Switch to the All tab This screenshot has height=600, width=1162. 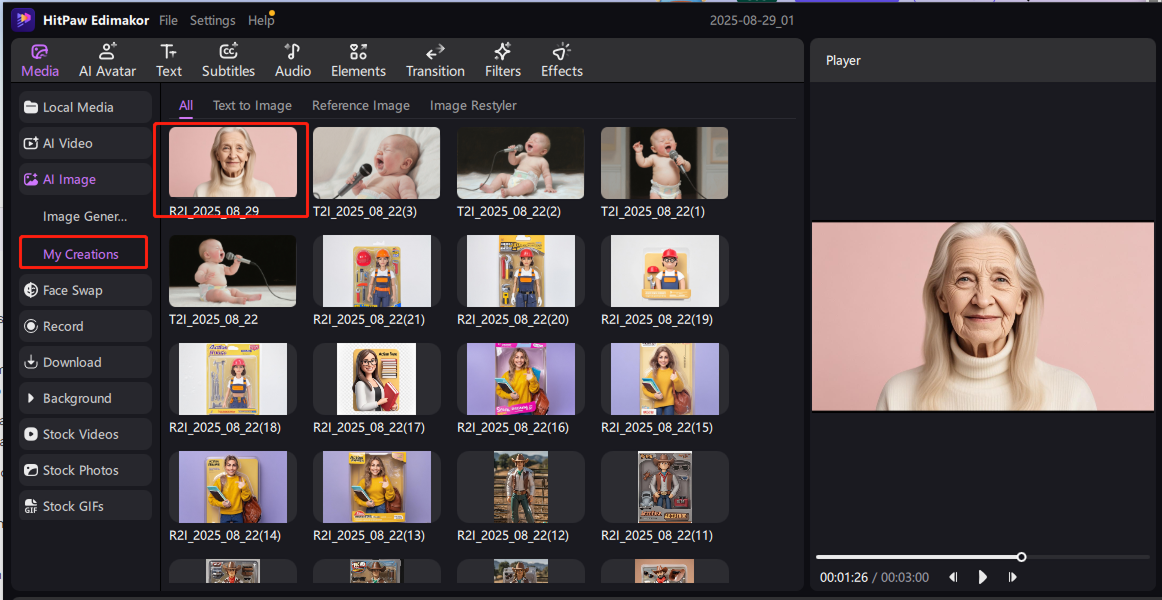tap(185, 105)
